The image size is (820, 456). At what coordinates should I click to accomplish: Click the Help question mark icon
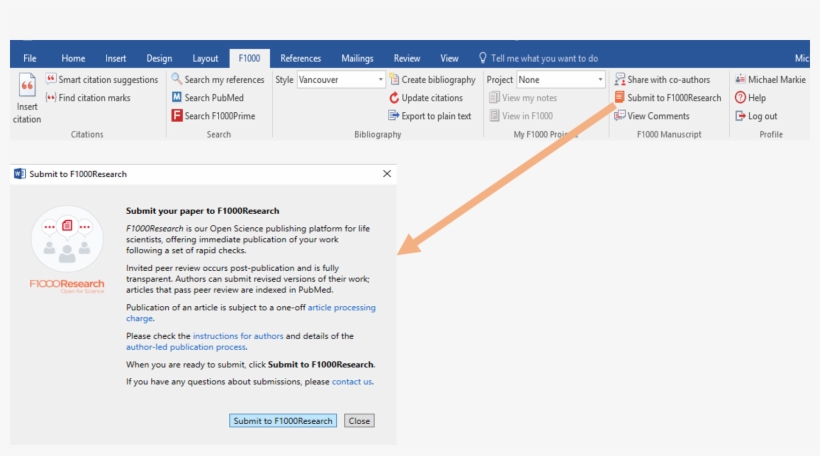740,97
